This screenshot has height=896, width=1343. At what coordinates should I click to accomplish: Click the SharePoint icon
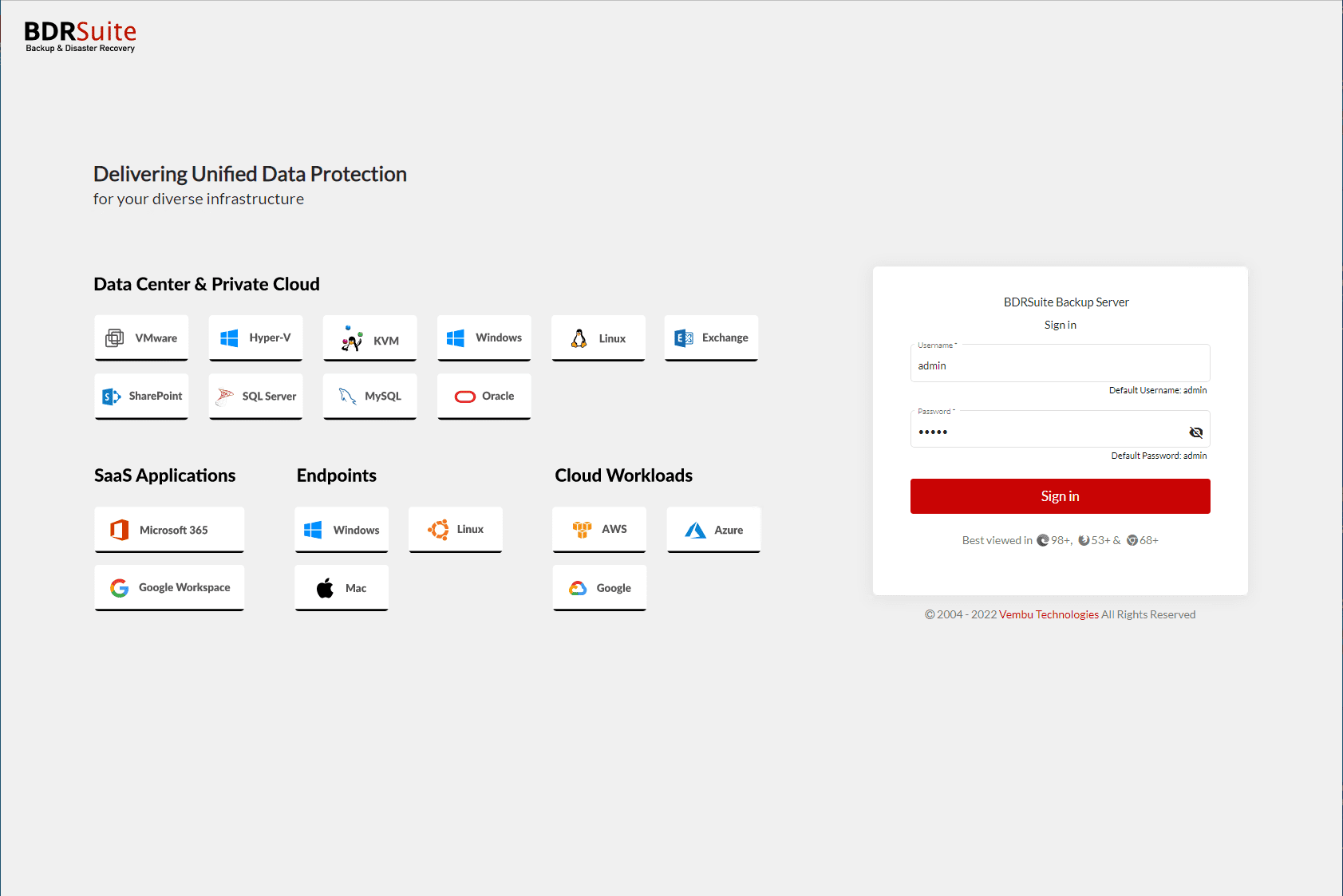(112, 397)
